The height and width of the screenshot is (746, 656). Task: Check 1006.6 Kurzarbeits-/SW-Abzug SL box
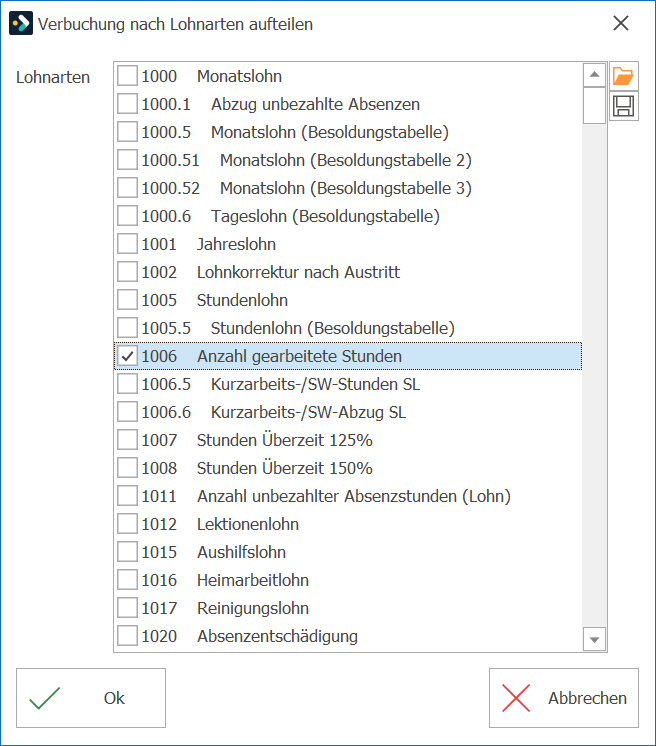click(127, 412)
